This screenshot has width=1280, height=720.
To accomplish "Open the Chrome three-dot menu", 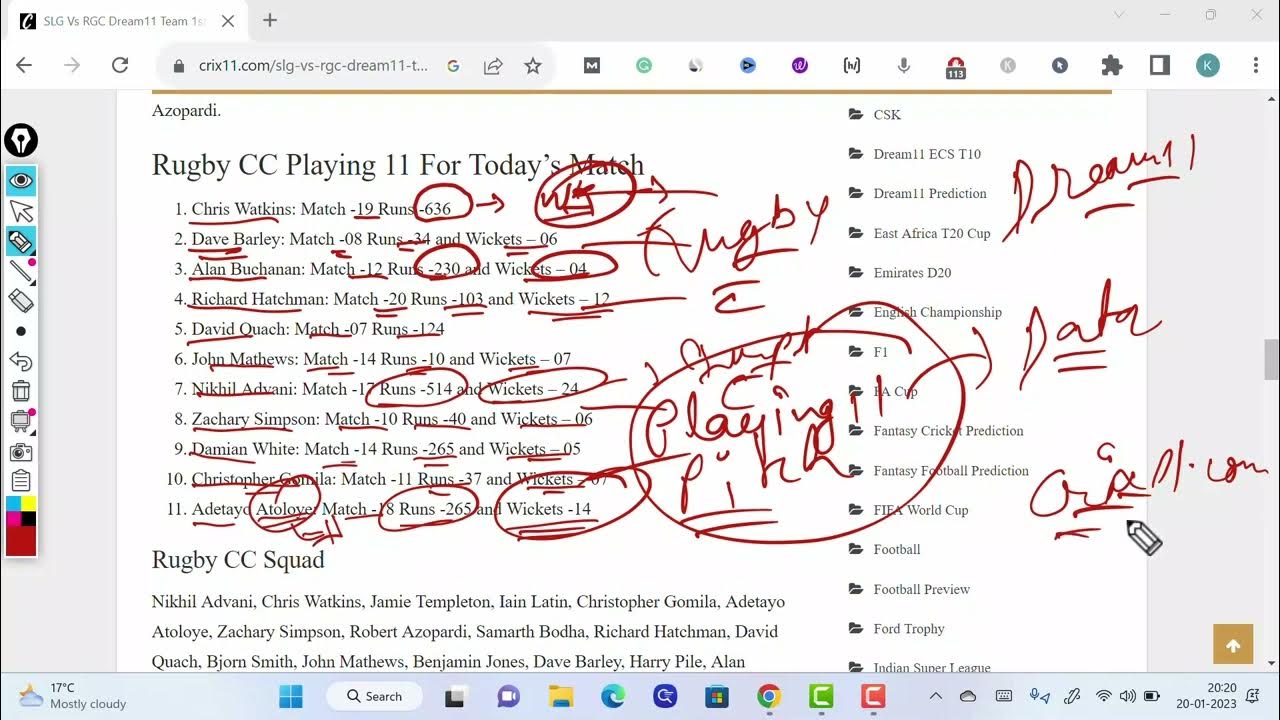I will coord(1256,65).
